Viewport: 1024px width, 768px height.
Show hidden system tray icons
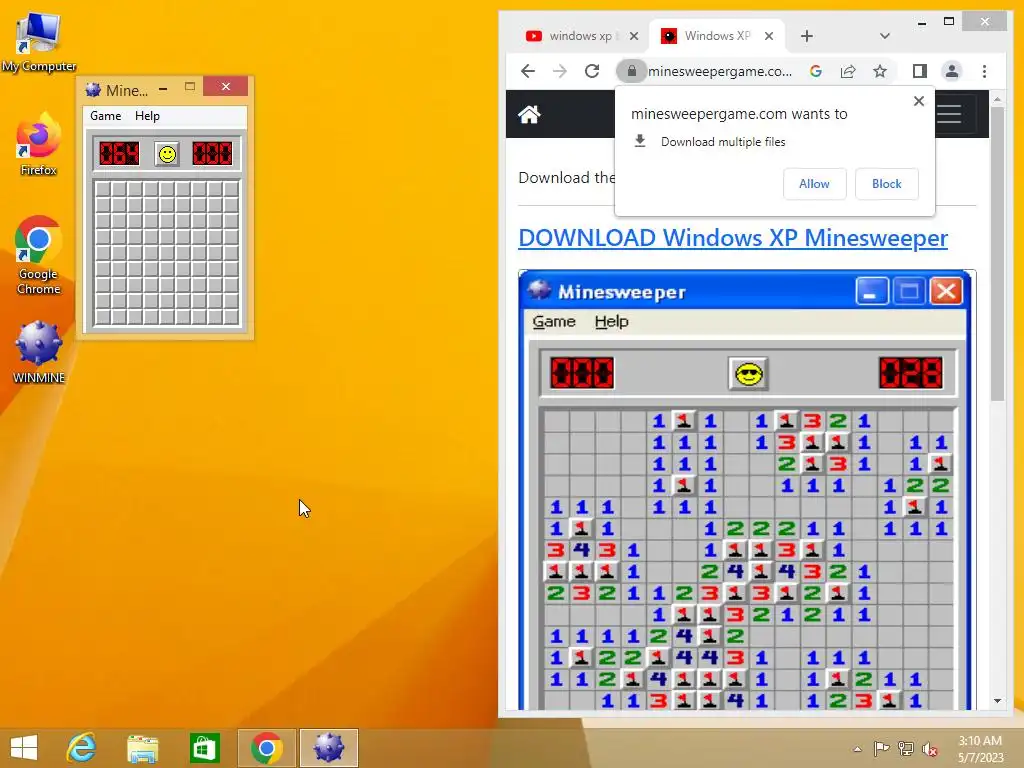(857, 749)
